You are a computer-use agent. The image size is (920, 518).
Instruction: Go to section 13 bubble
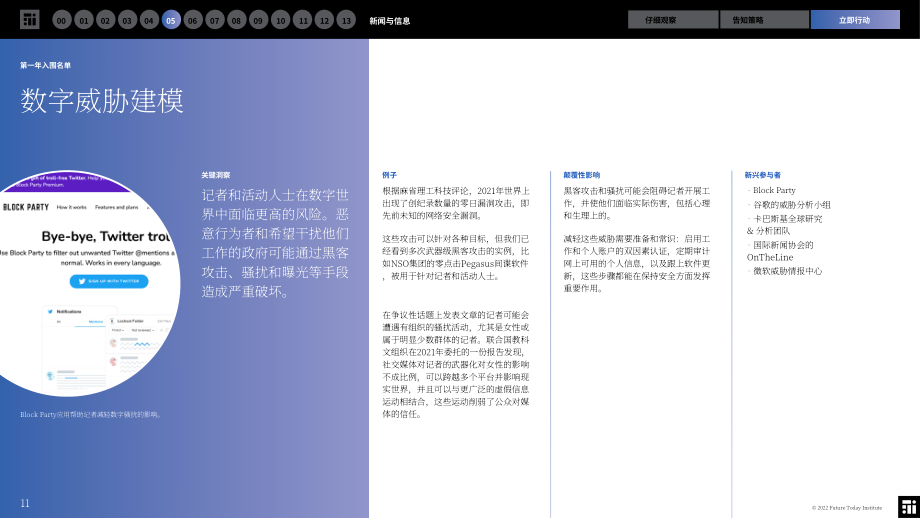click(x=346, y=20)
